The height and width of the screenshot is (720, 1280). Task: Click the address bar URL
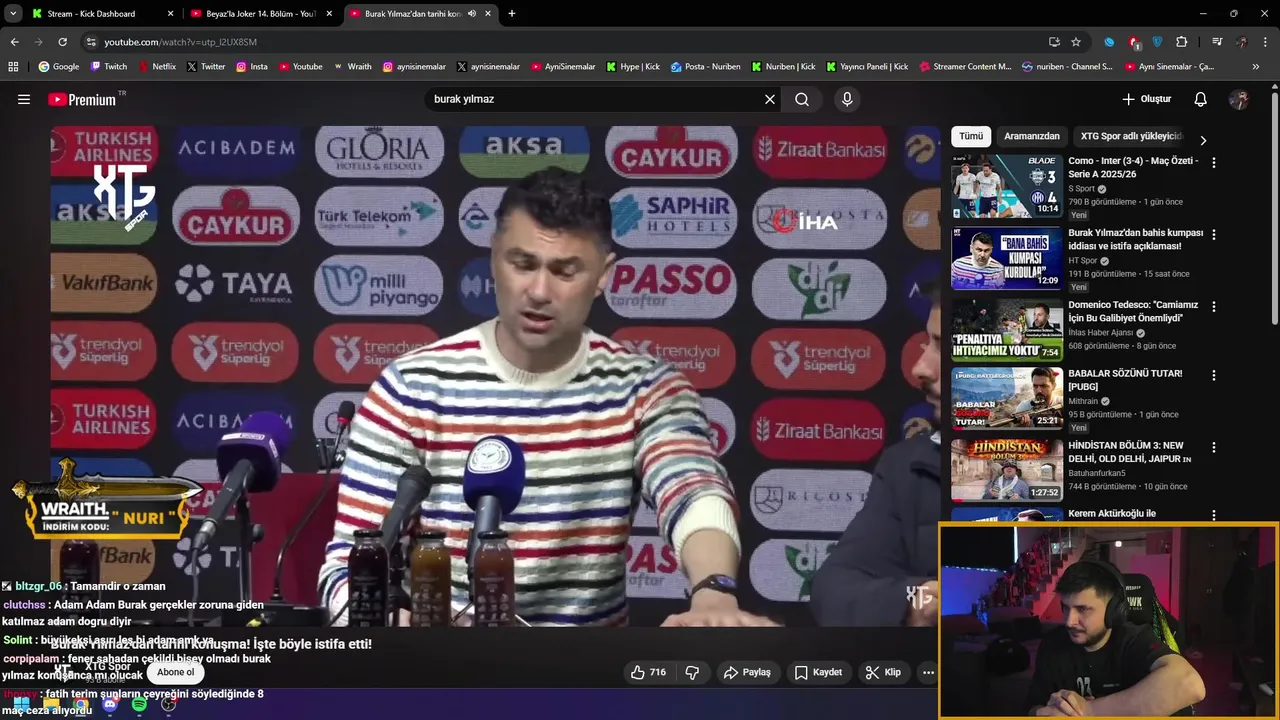[x=180, y=42]
